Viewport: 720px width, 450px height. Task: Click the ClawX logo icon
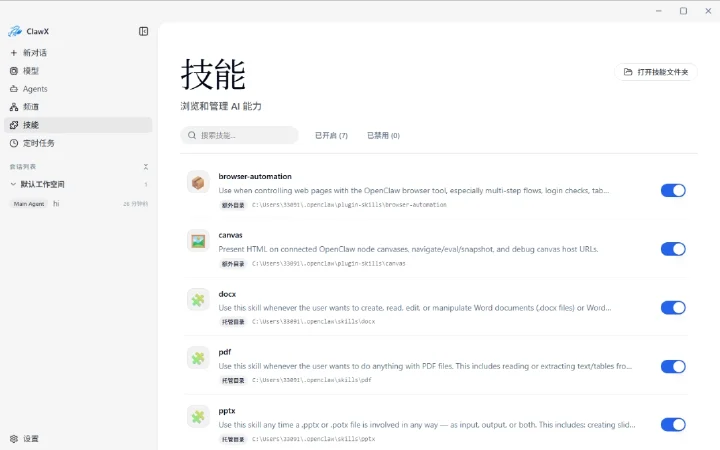click(15, 31)
